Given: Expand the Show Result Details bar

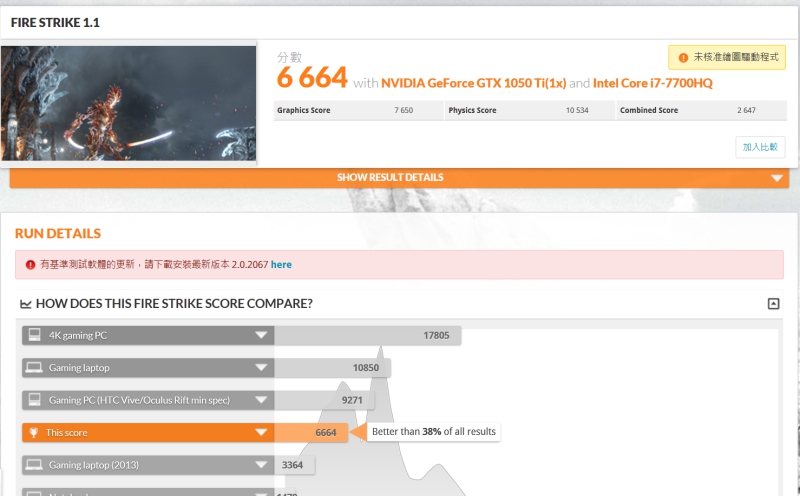Looking at the screenshot, I should [399, 178].
